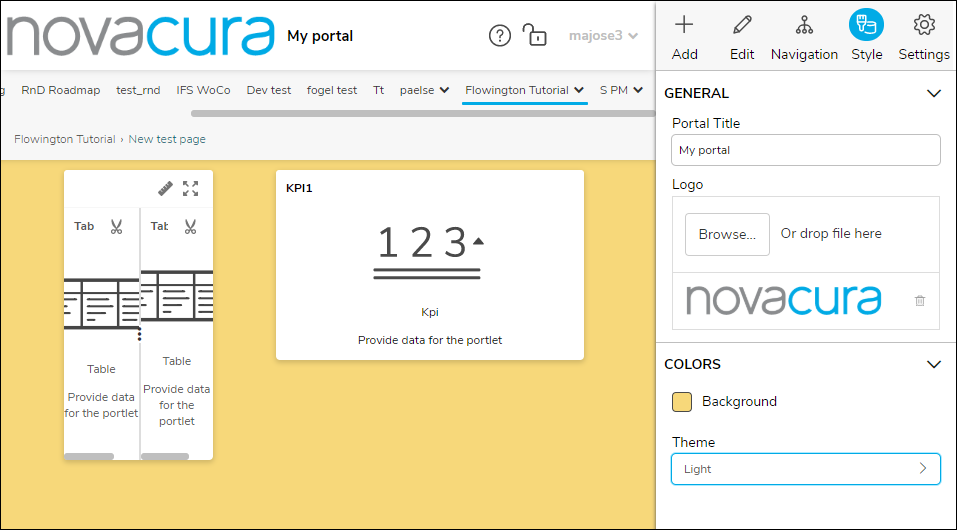Delete the uploaded logo with trash icon
Screen dimensions: 957x530
(920, 300)
